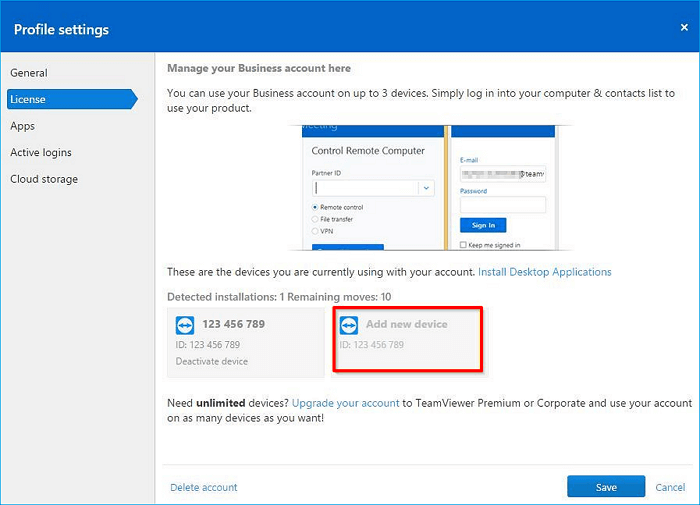
Task: Click the Upgrade your account link
Action: (345, 403)
